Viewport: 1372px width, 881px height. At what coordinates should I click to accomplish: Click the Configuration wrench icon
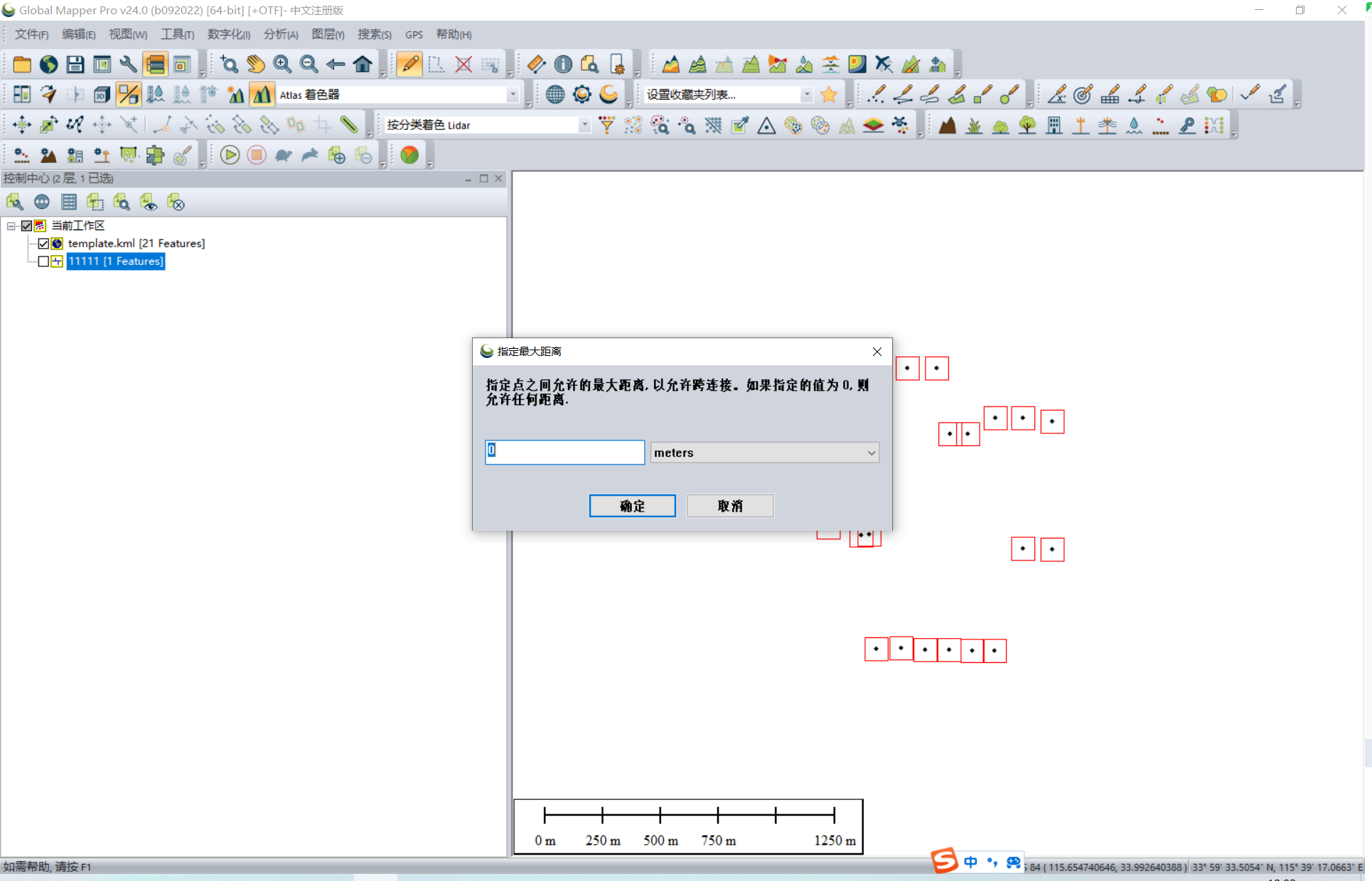[128, 65]
